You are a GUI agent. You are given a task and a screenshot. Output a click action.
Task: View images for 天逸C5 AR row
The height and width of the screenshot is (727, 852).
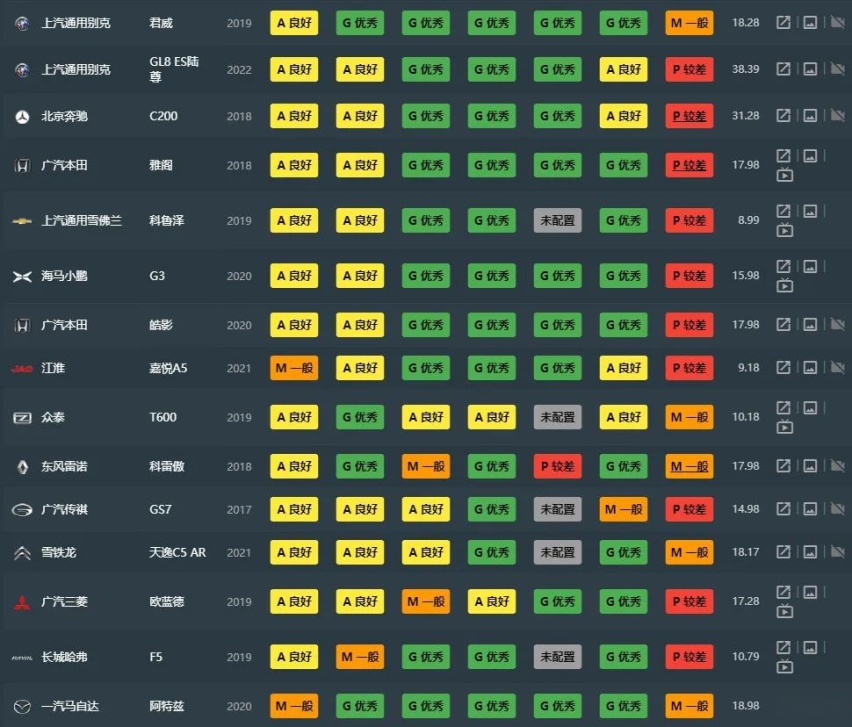[810, 551]
